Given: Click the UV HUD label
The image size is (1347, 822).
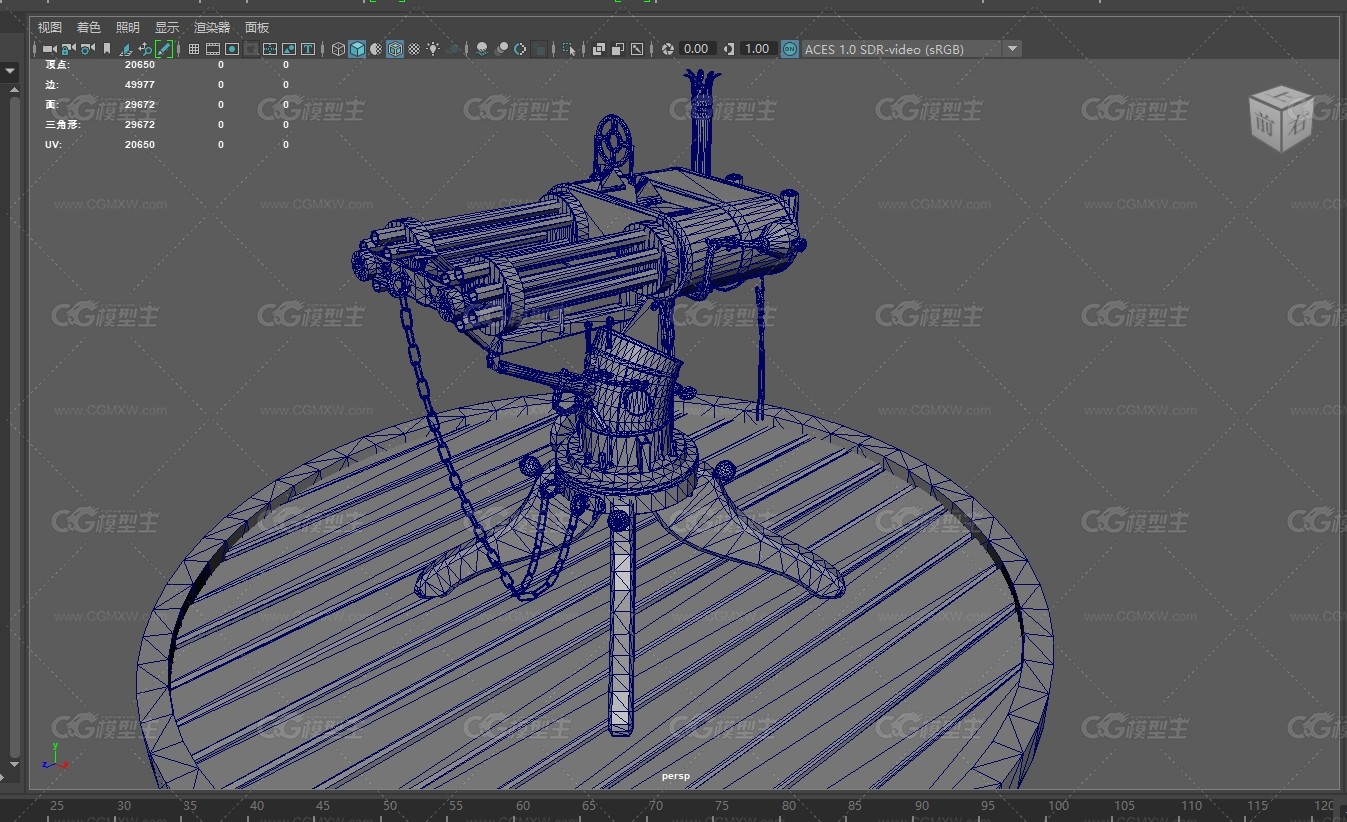Looking at the screenshot, I should (x=53, y=145).
